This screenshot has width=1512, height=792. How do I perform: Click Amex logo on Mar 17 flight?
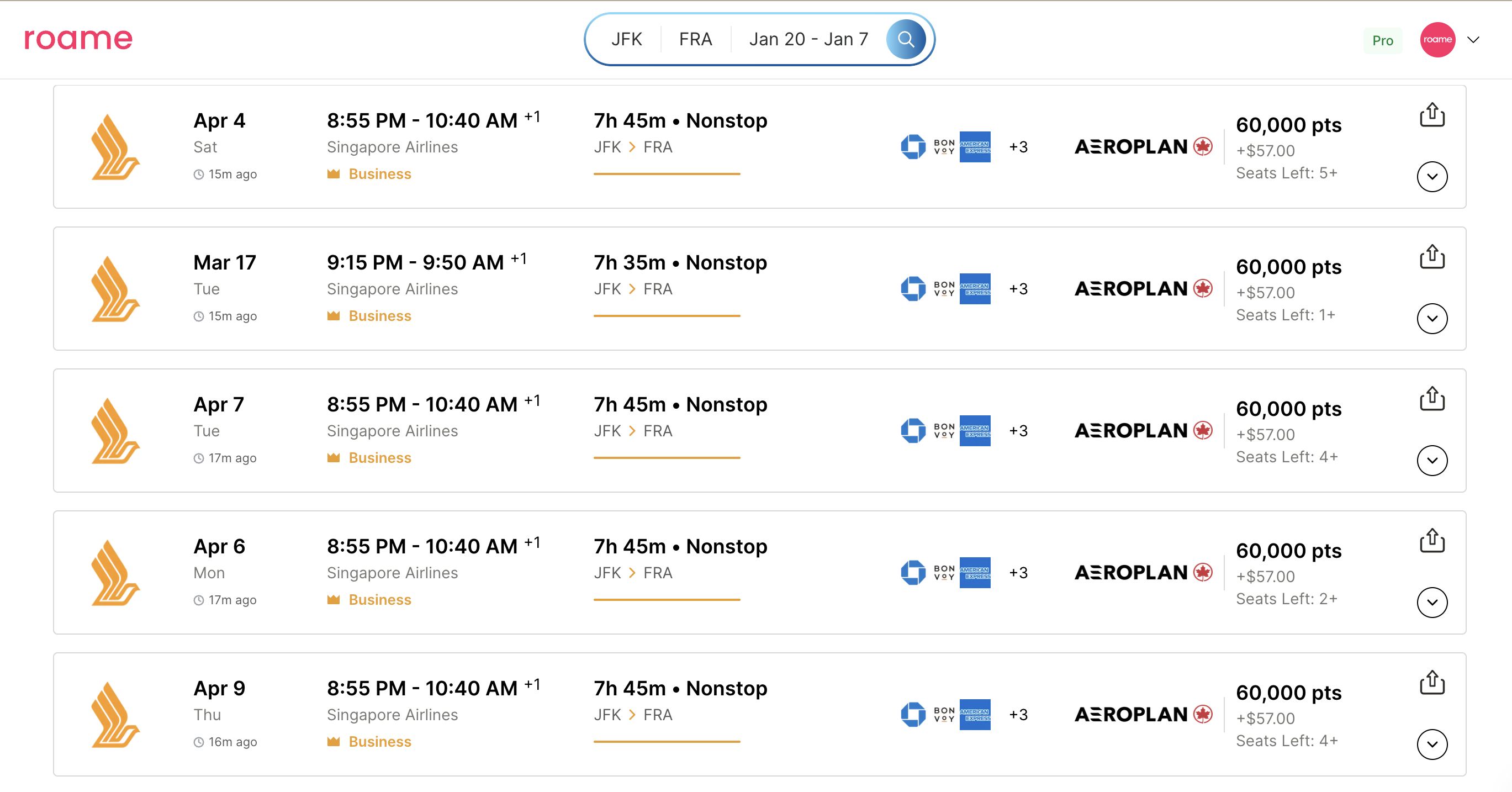click(974, 289)
